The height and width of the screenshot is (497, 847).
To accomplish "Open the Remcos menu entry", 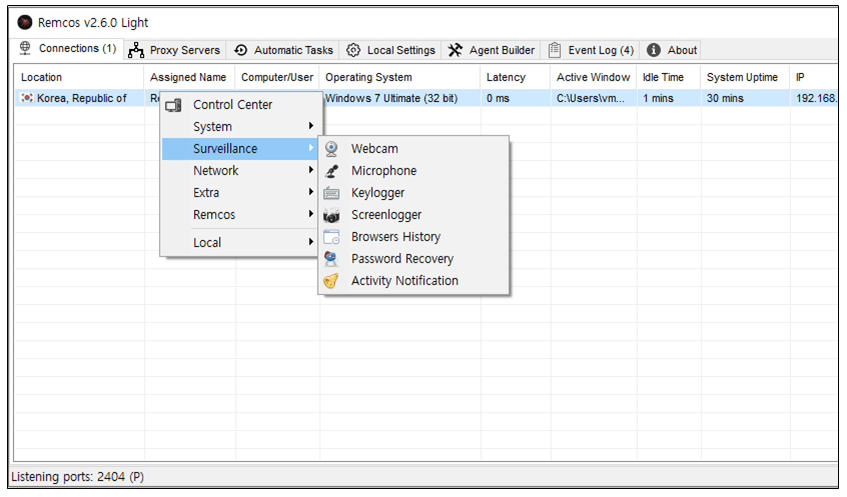I will click(x=240, y=215).
